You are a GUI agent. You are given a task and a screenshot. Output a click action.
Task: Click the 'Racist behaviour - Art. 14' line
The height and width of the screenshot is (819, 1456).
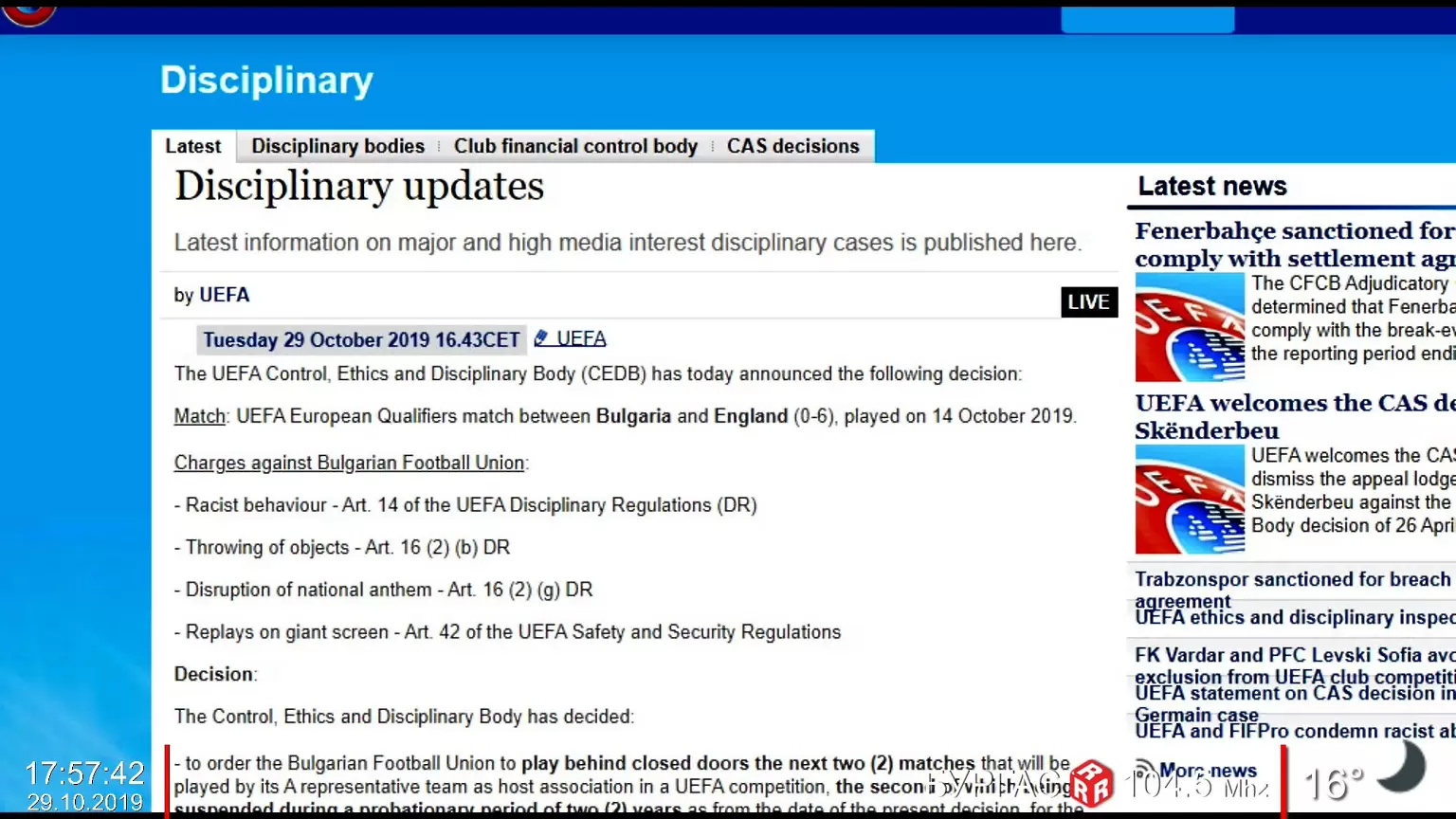tap(465, 505)
